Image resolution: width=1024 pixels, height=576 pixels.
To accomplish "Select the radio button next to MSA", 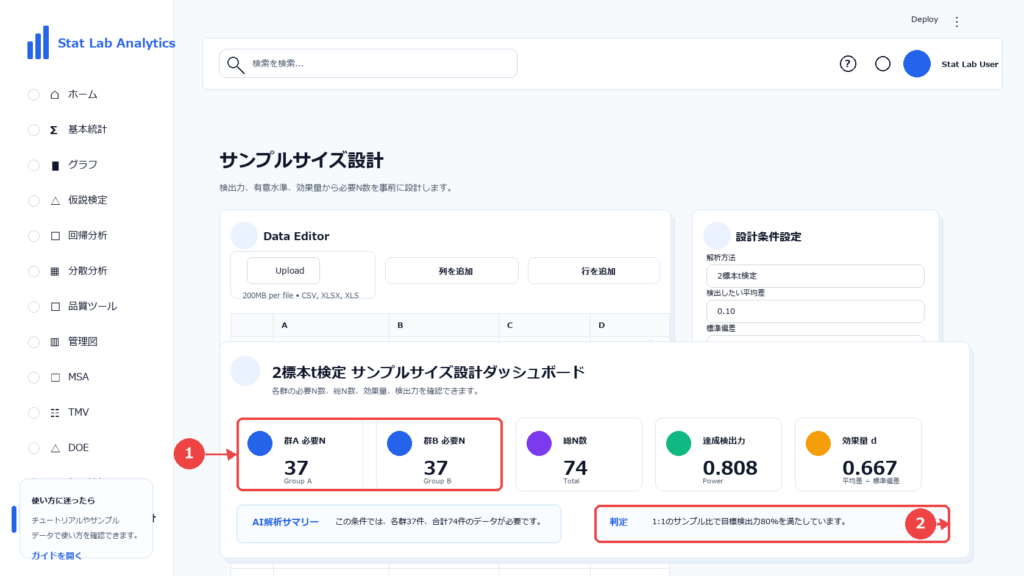I will pyautogui.click(x=34, y=377).
